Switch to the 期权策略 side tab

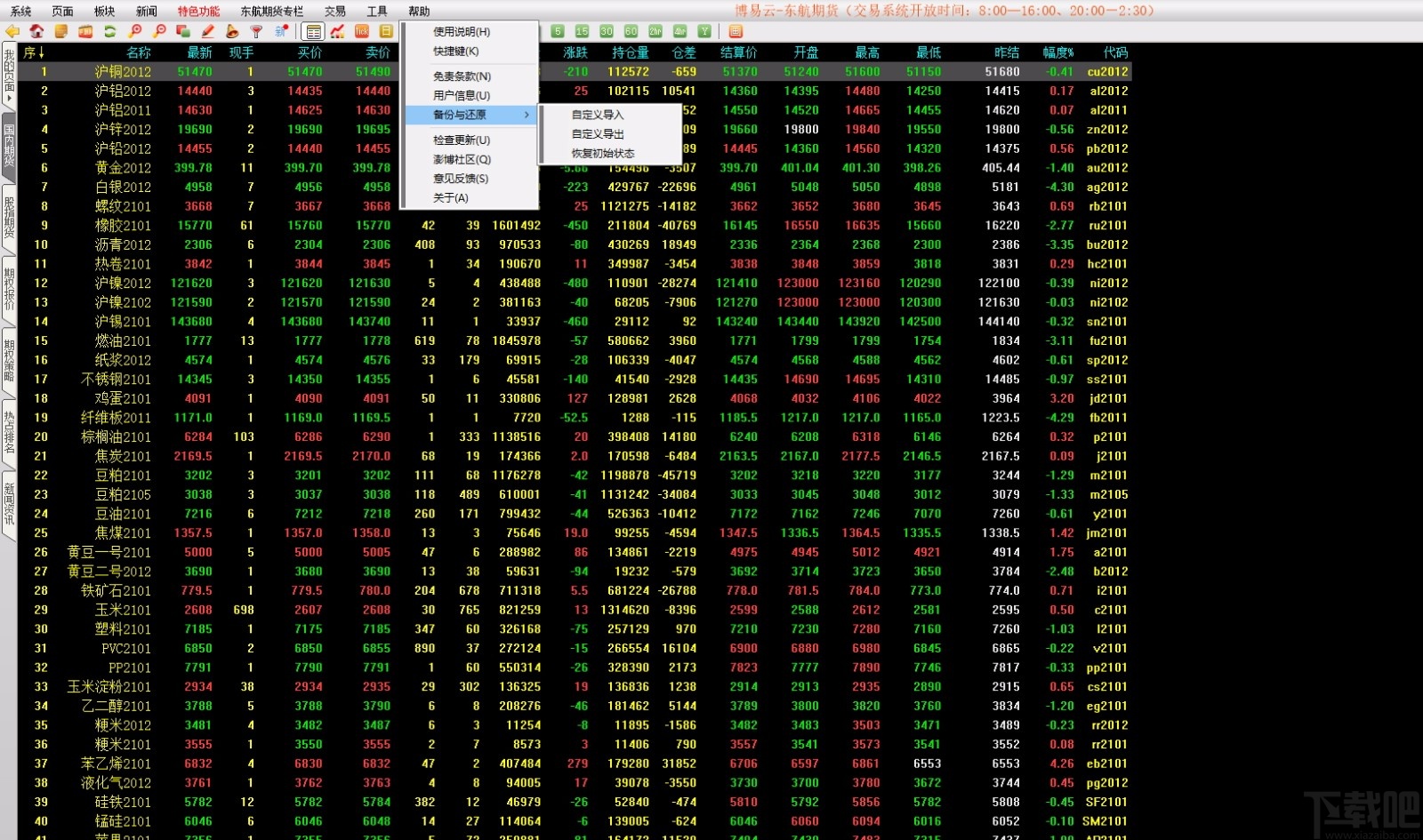click(x=9, y=360)
